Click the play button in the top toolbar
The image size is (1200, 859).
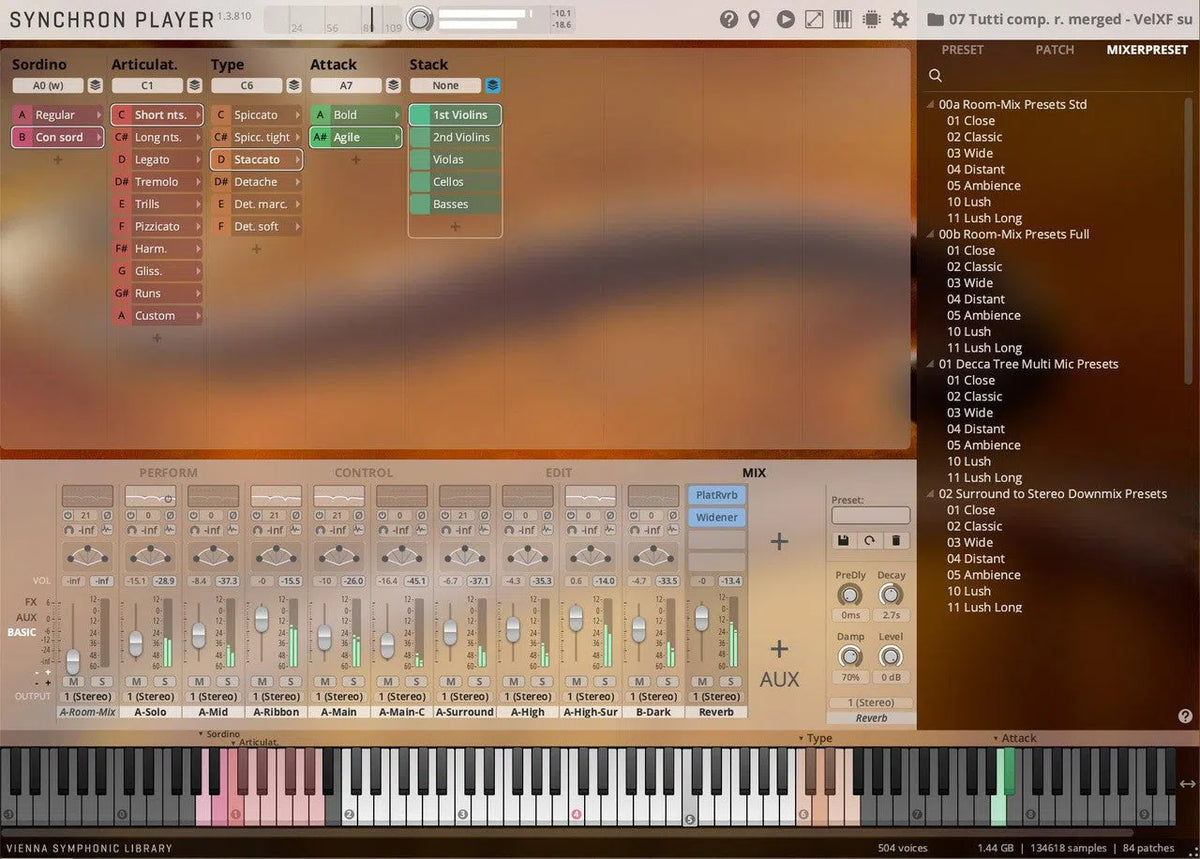click(x=786, y=18)
